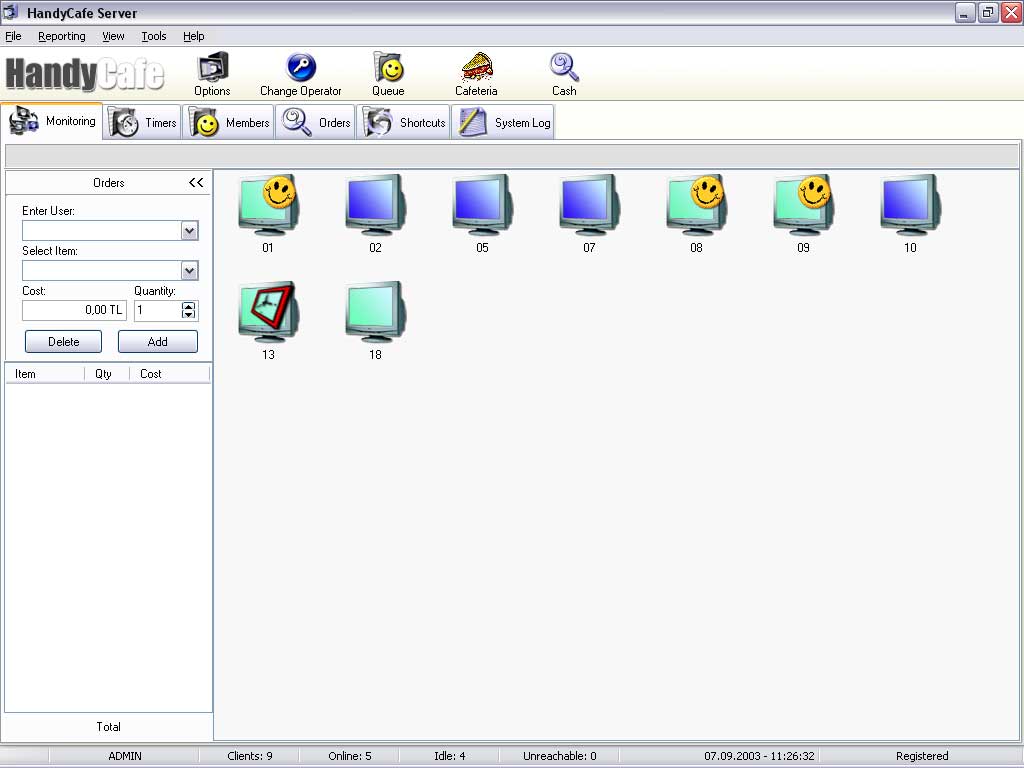Expand the Select Item dropdown
The image size is (1024, 768).
click(x=190, y=271)
